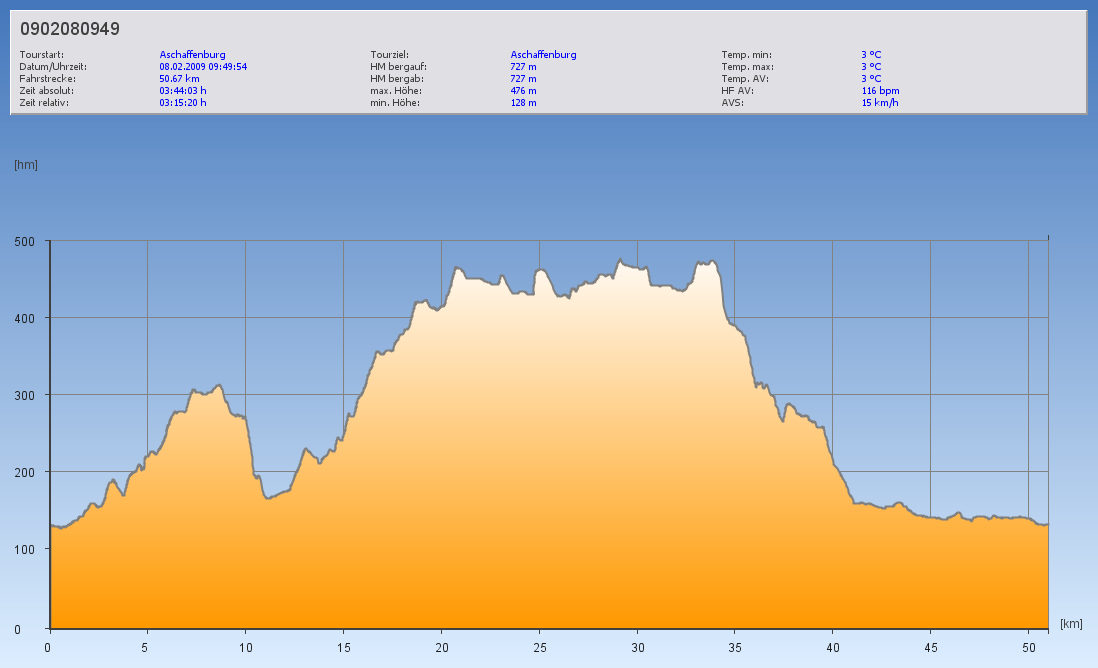The height and width of the screenshot is (668, 1098).
Task: Select the average speed 15 km/h
Action: point(880,103)
